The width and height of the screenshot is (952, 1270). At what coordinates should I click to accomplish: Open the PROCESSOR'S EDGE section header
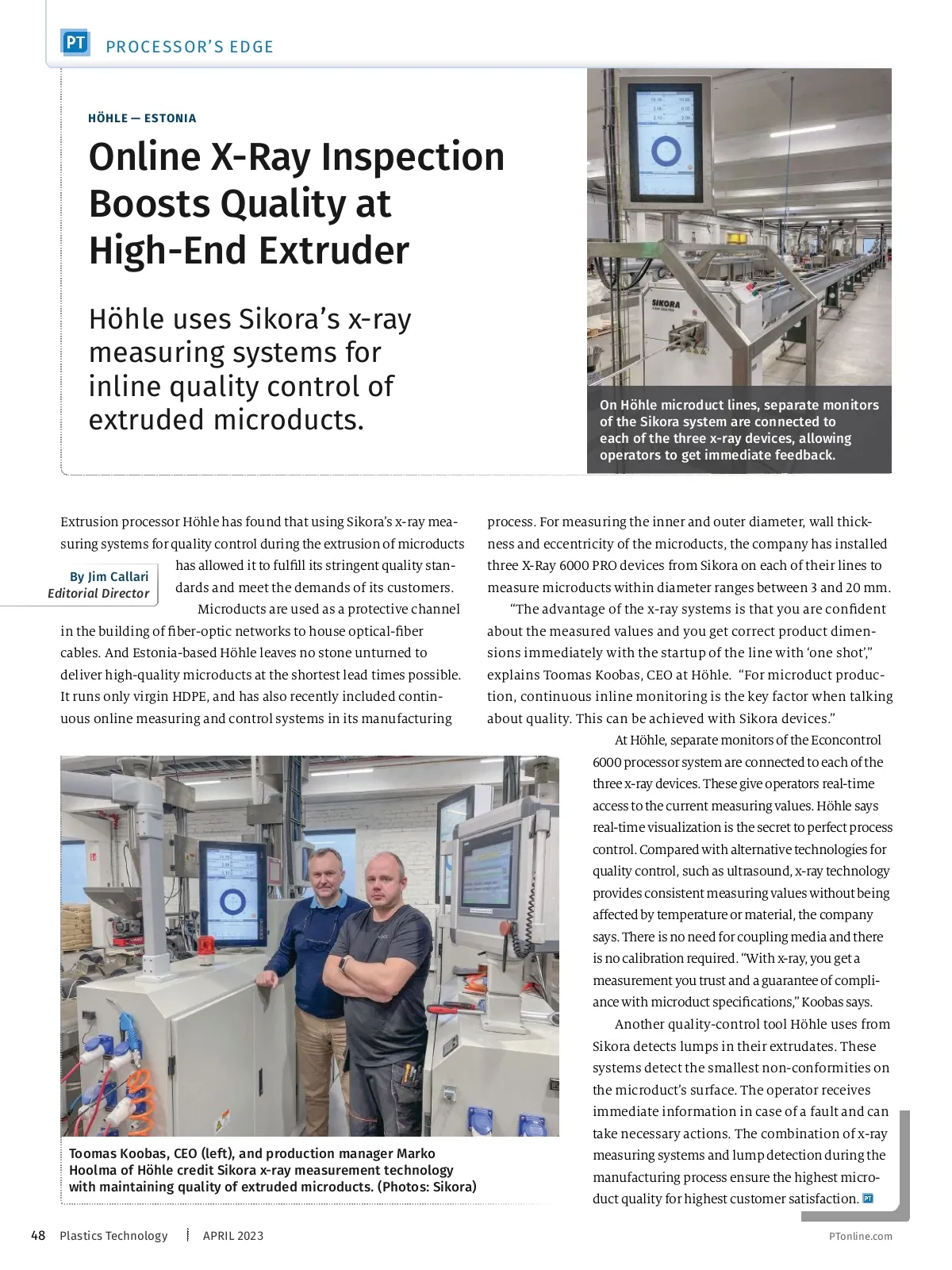tap(190, 47)
